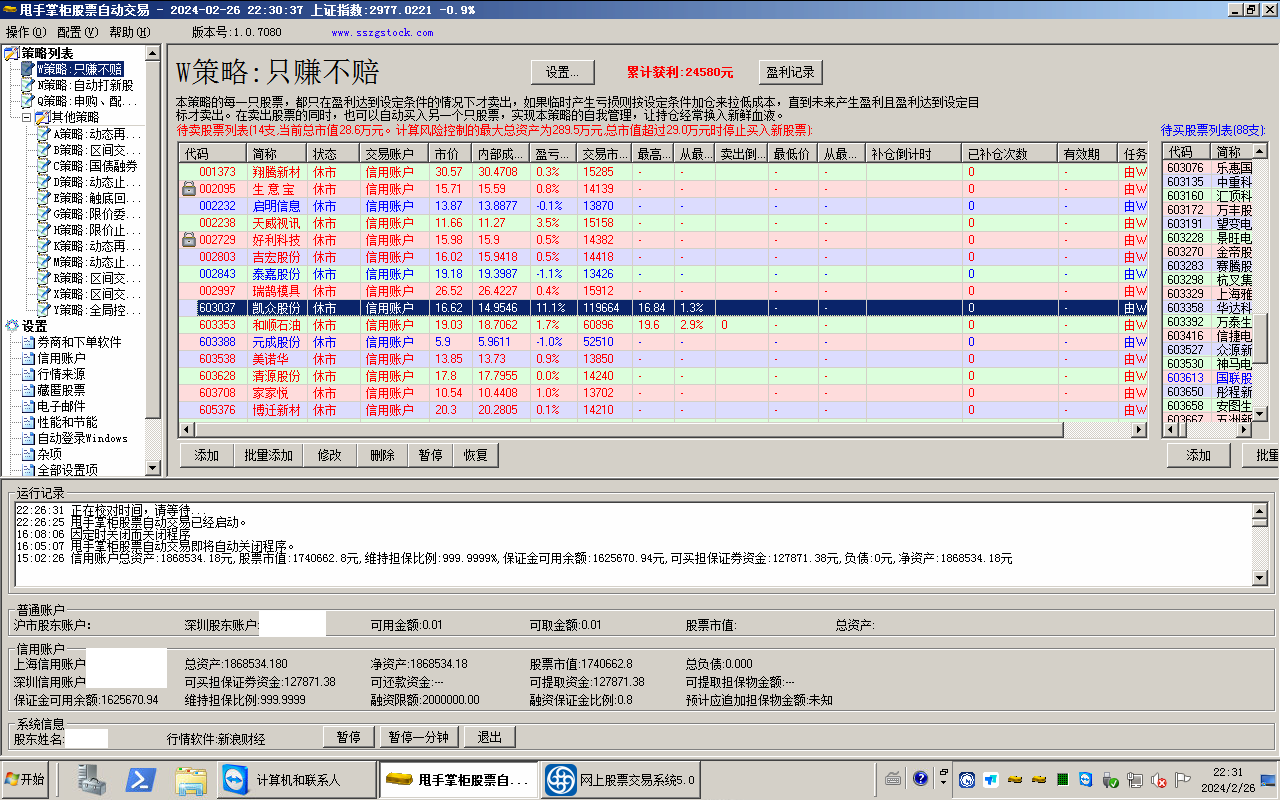Open the www.sszgstock.com link
The height and width of the screenshot is (800, 1280).
pyautogui.click(x=382, y=32)
